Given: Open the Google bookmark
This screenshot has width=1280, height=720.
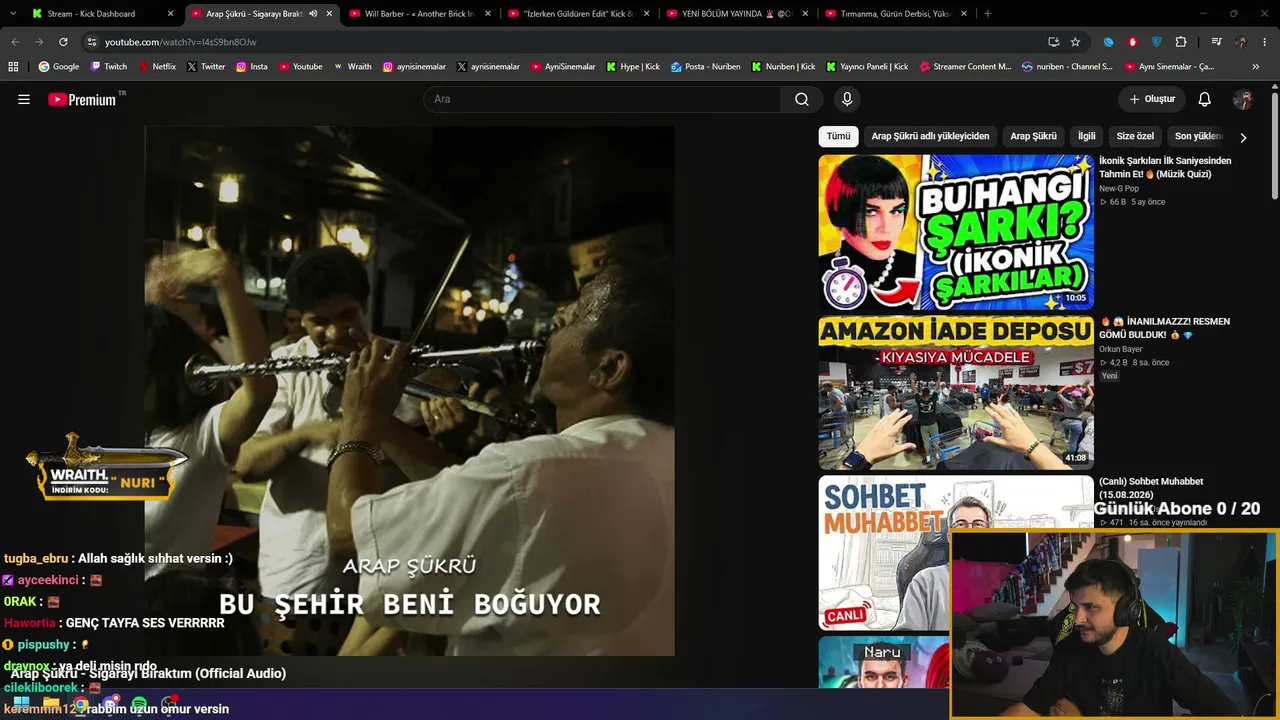Looking at the screenshot, I should pos(59,67).
